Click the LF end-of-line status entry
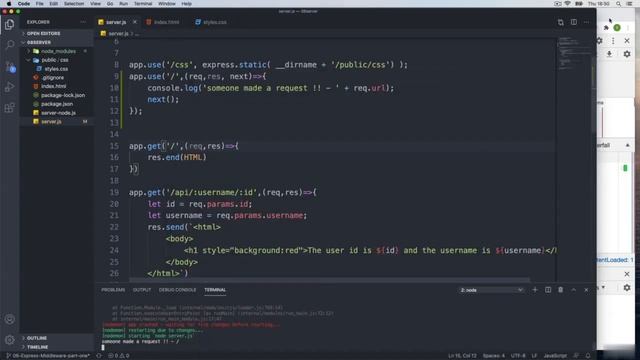Screen dimensions: 640x360 (534, 356)
